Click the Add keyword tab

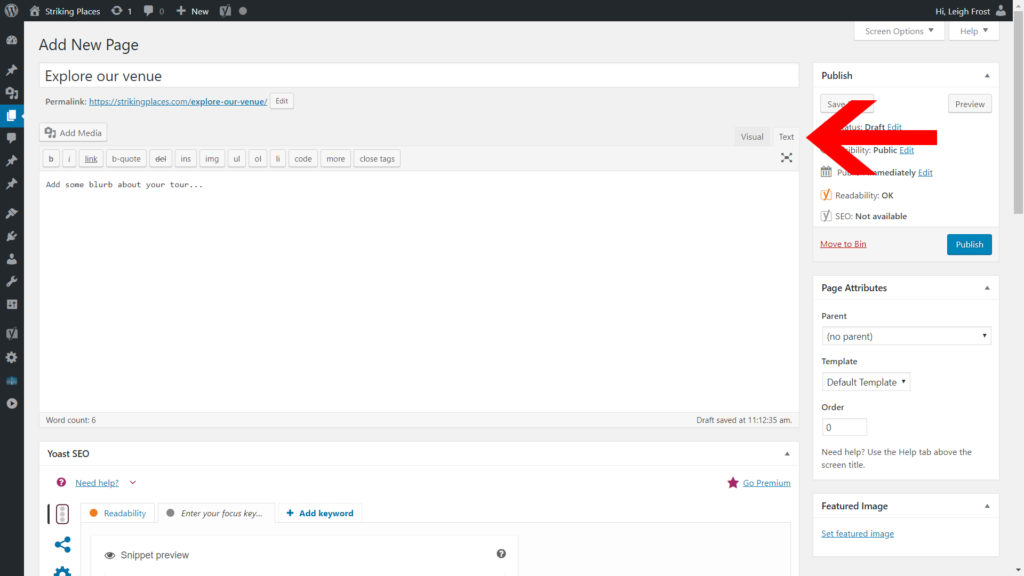tap(320, 513)
